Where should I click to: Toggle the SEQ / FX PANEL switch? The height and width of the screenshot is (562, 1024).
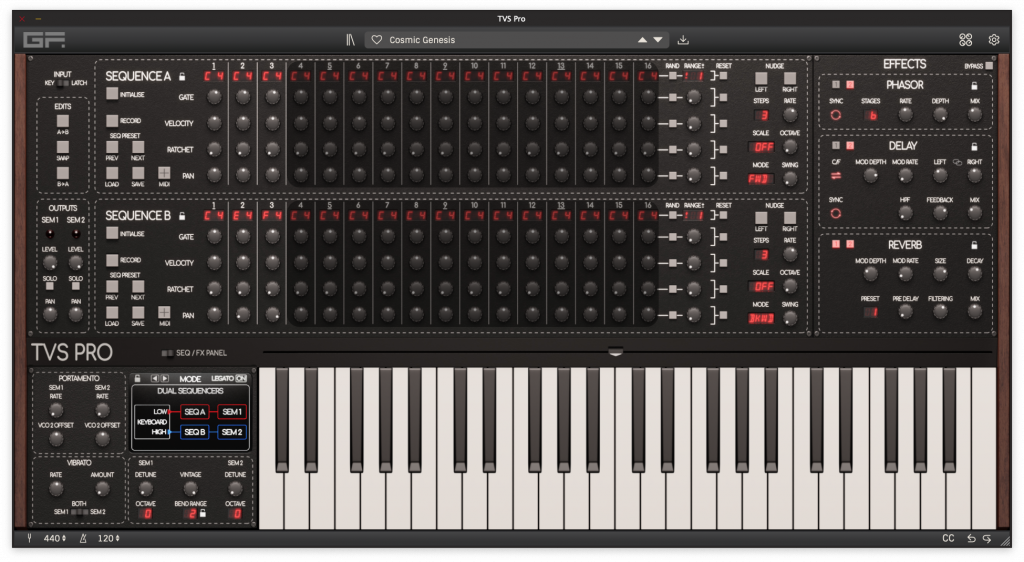167,353
